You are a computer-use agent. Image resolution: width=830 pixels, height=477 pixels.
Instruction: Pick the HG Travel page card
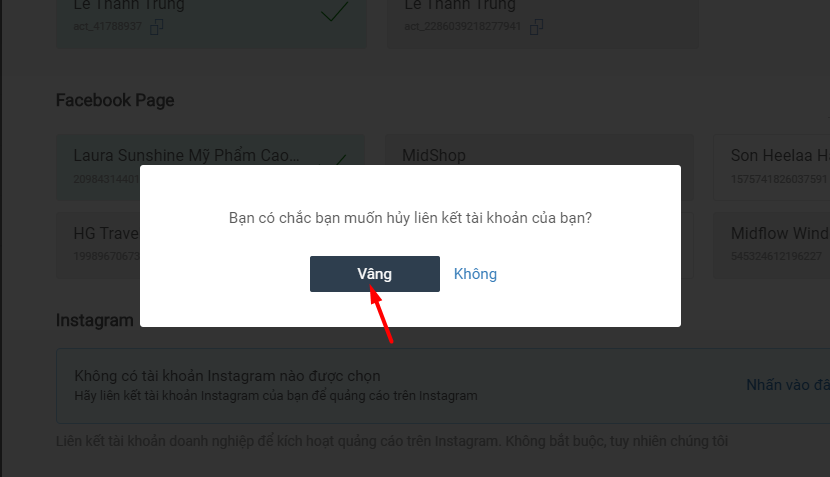[x=98, y=246]
